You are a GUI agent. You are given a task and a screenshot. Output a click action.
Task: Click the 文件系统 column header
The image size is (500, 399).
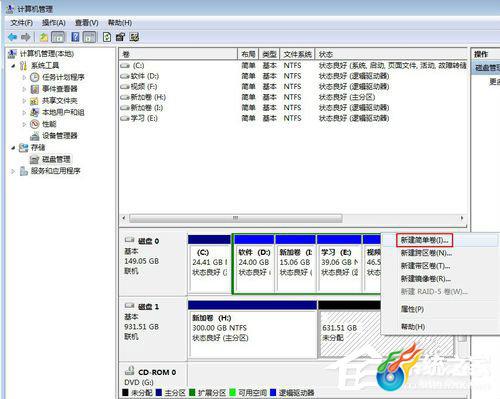[297, 54]
